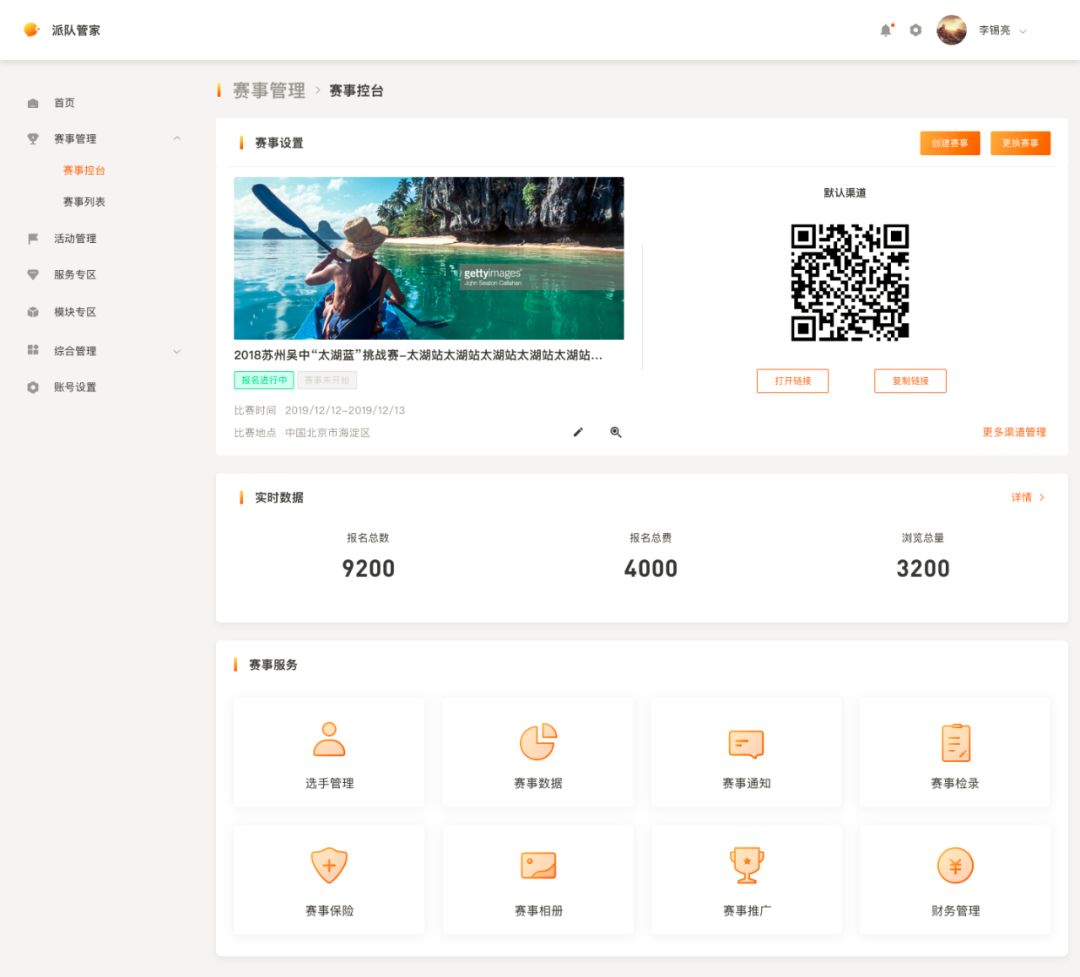
Task: Open 赛事通知 message card
Action: tap(746, 752)
